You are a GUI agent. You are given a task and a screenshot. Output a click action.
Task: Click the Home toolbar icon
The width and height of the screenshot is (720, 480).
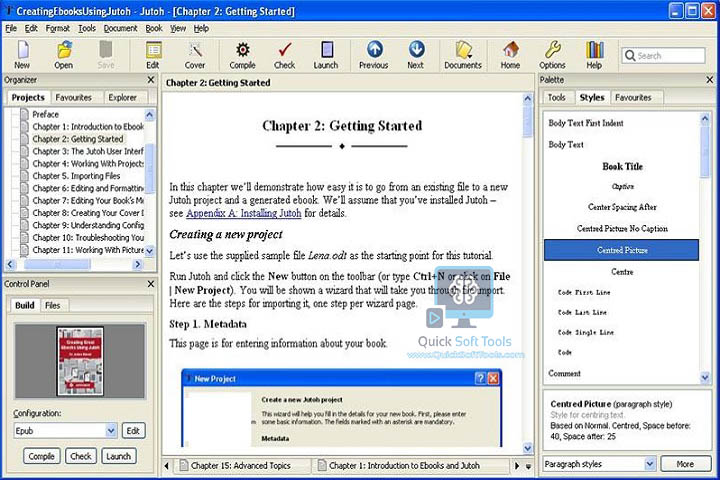510,55
